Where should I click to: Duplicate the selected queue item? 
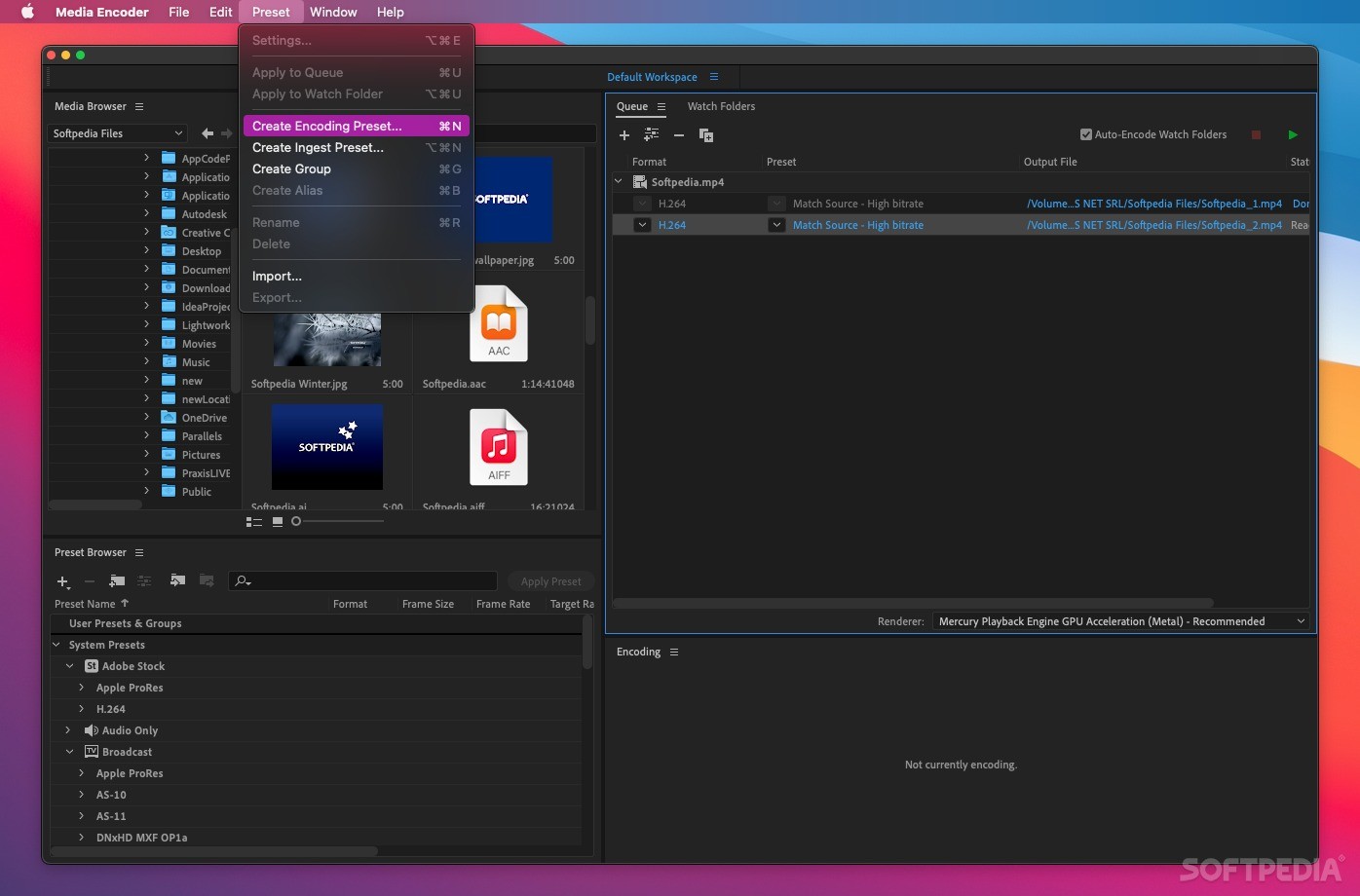(705, 135)
